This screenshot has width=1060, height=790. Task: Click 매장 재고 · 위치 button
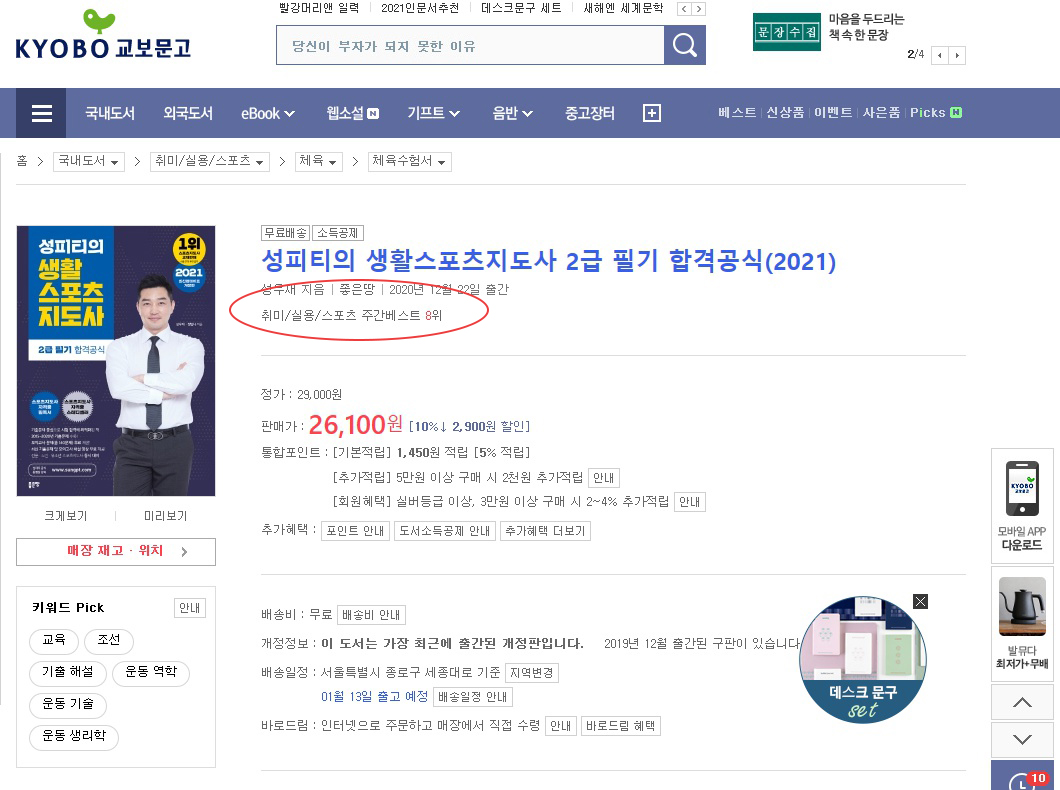pos(116,551)
